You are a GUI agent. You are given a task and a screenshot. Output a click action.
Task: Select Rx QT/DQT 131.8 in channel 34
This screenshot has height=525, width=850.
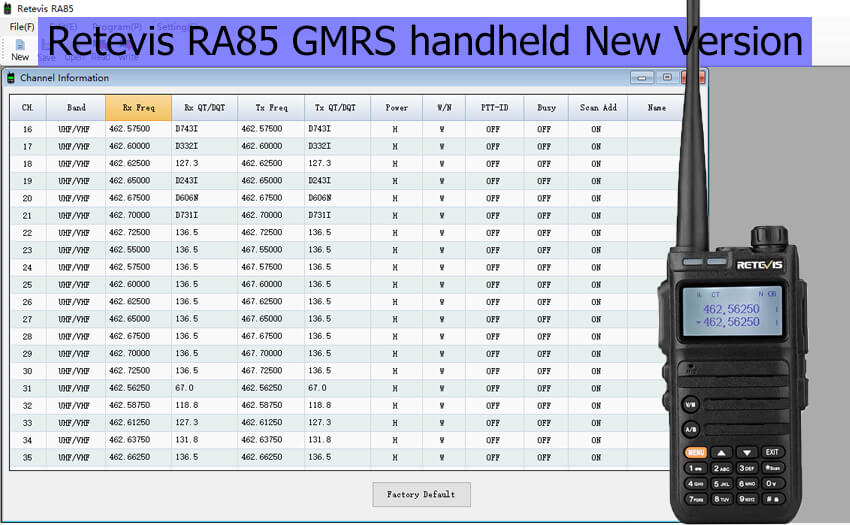tap(204, 440)
